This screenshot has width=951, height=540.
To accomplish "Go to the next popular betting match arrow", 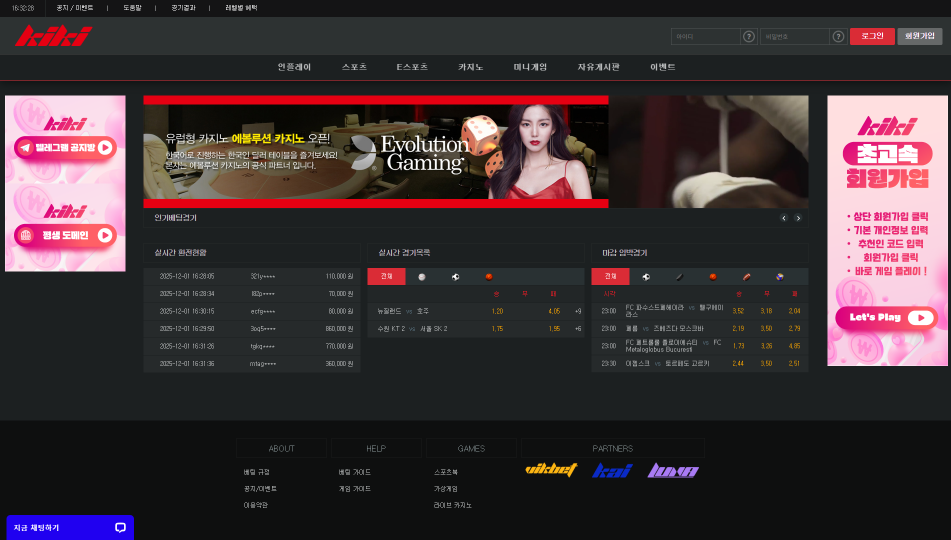I will point(798,218).
